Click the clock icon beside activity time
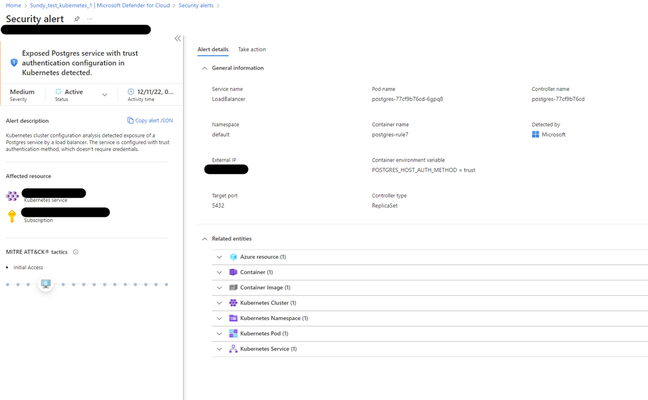 (131, 92)
